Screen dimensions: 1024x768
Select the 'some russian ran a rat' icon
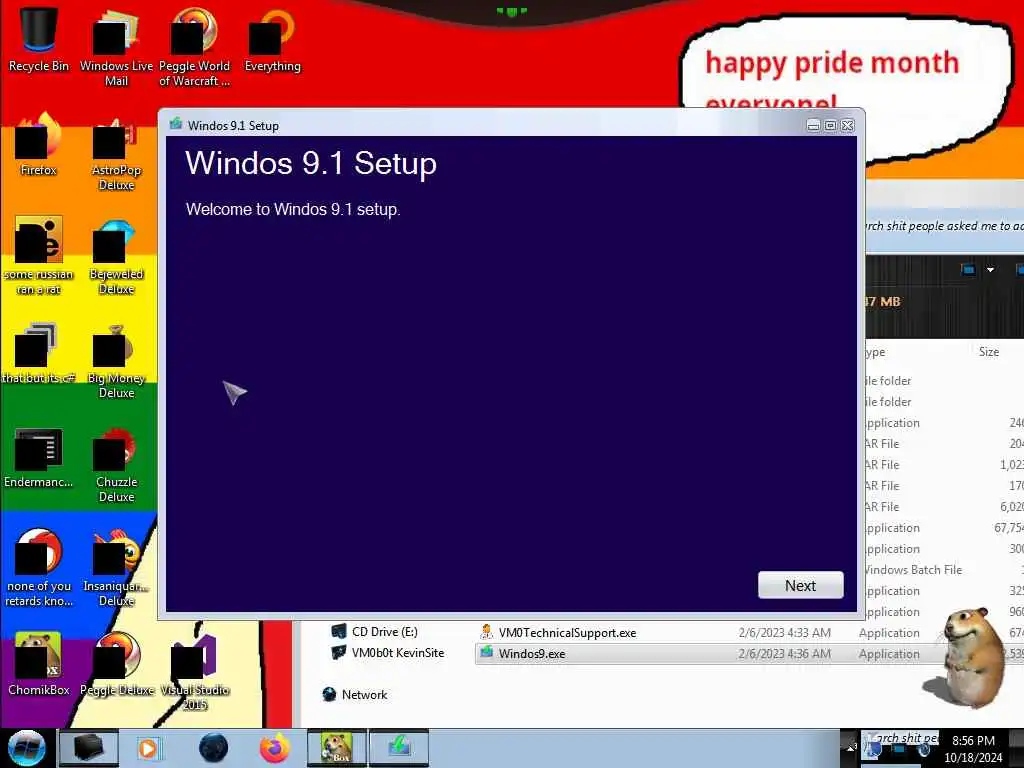[x=39, y=256]
